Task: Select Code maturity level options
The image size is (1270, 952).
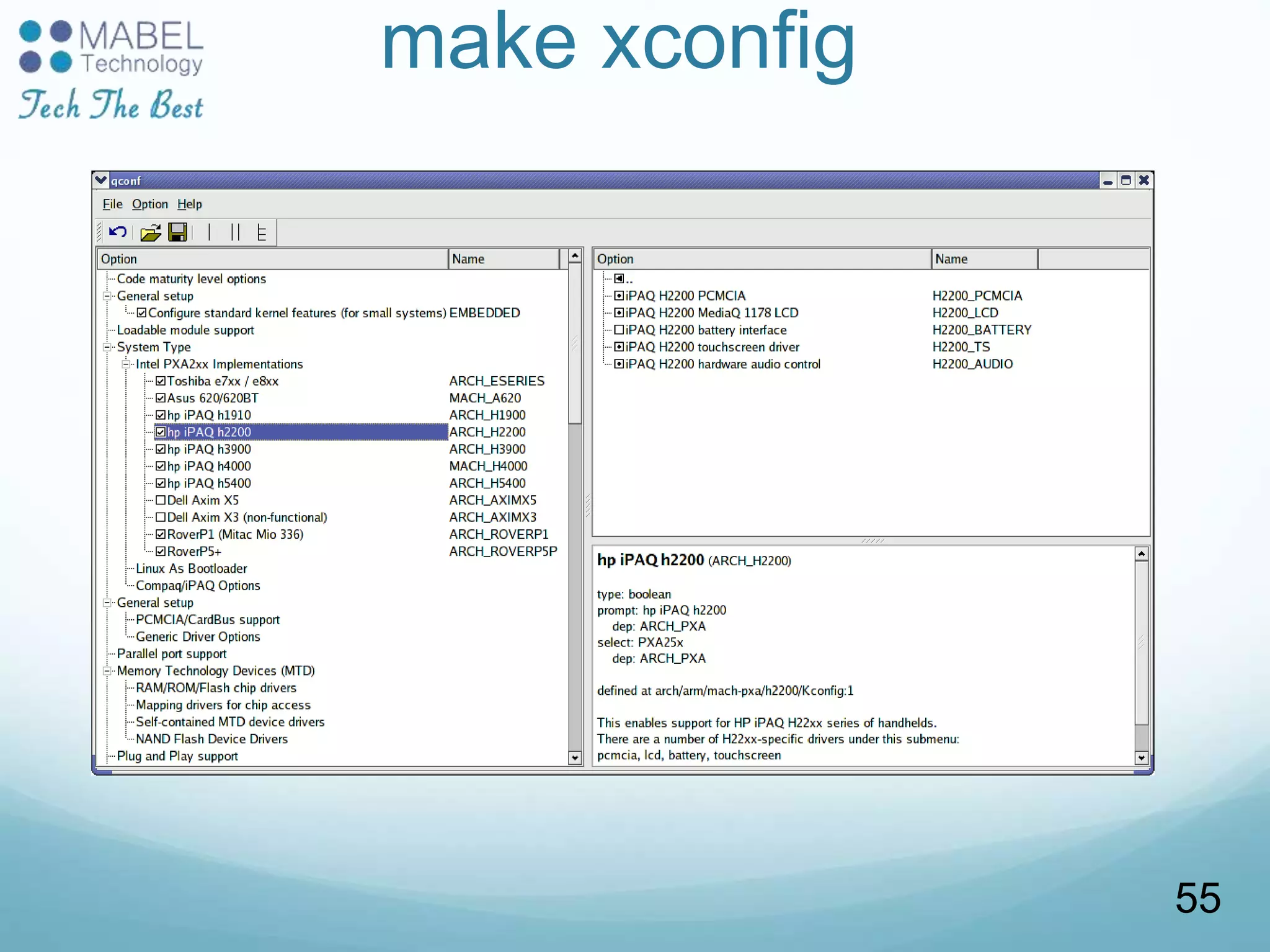Action: point(192,279)
